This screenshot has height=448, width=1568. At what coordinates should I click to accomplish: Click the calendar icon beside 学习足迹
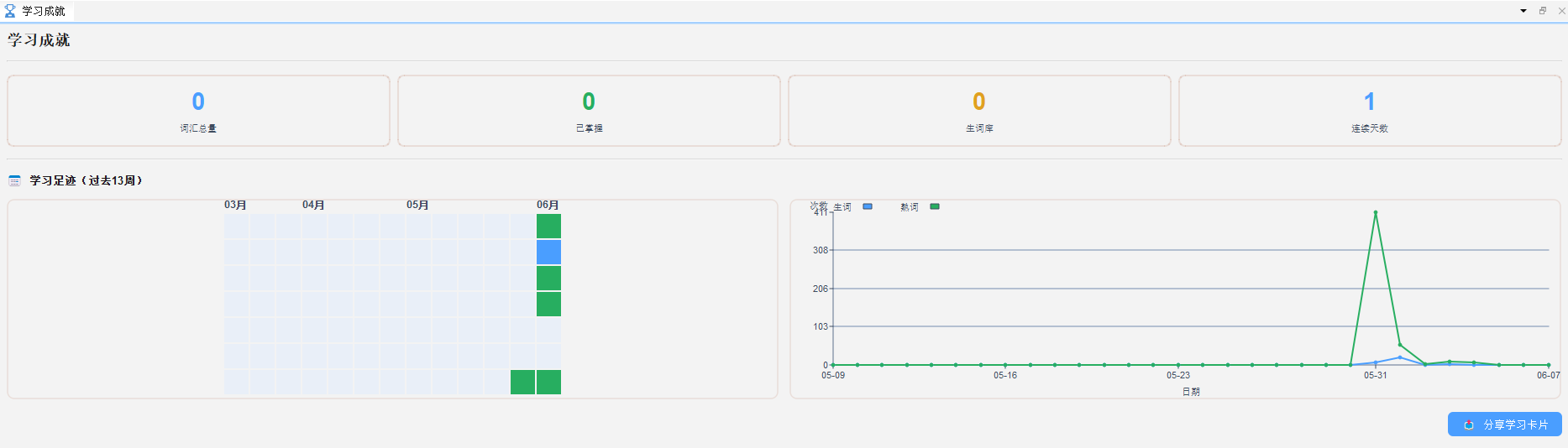pos(14,180)
